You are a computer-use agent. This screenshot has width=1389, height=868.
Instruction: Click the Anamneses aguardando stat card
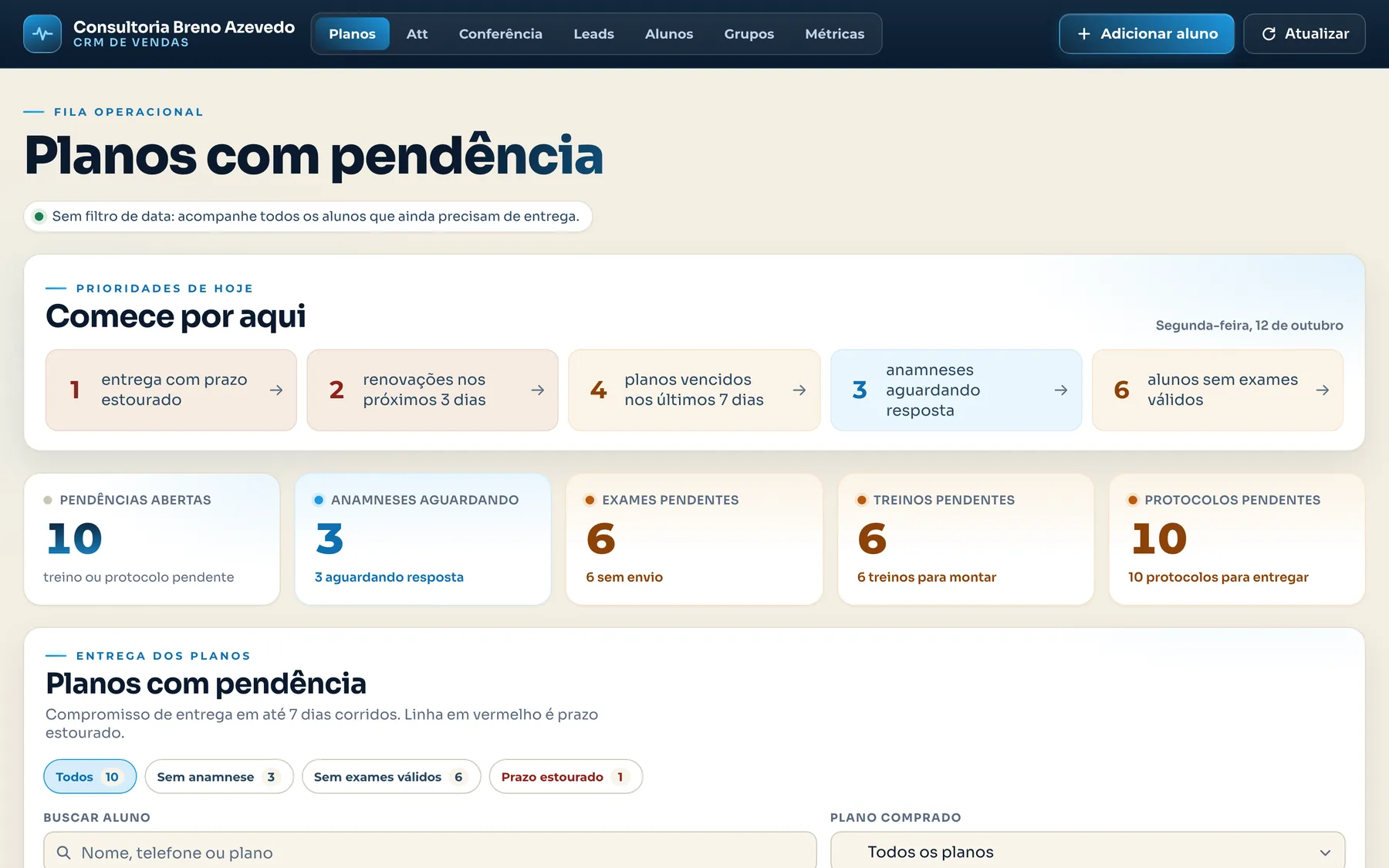click(x=423, y=539)
